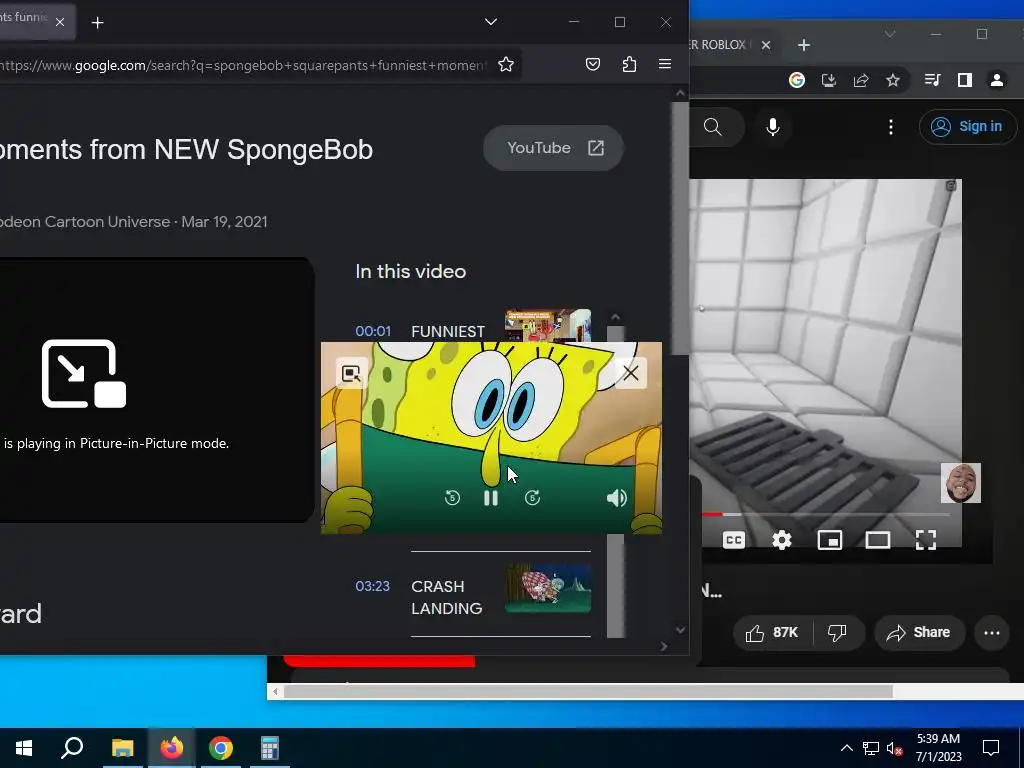Screen dimensions: 1024x768
Task: Click the Picture-in-Picture placeholder icon
Action: (84, 374)
